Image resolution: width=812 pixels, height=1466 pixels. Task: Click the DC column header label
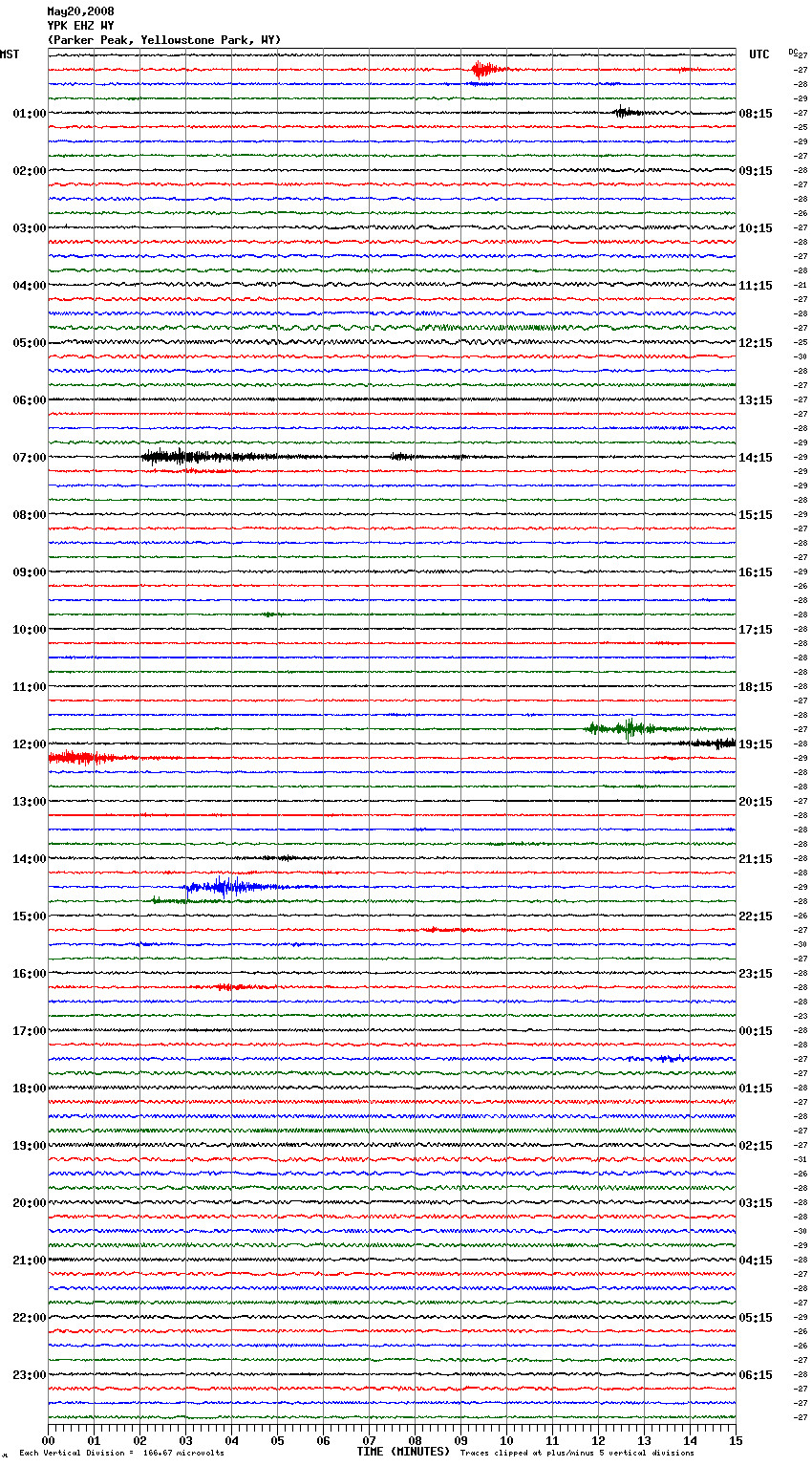pos(793,52)
